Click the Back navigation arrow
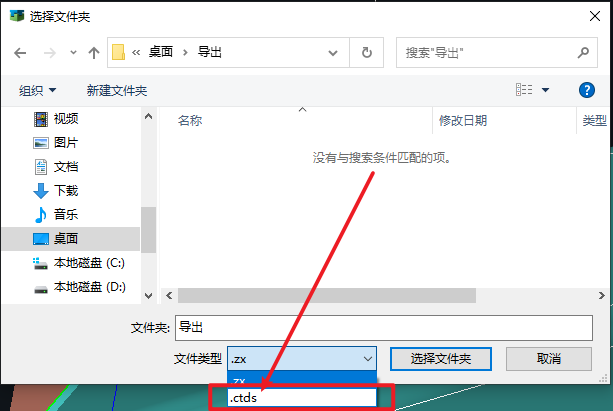Viewport: 613px width, 411px height. point(20,53)
